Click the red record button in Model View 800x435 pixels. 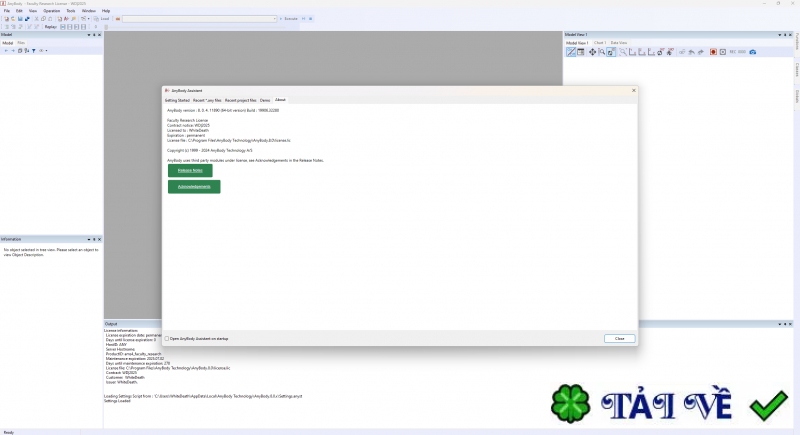[x=713, y=52]
